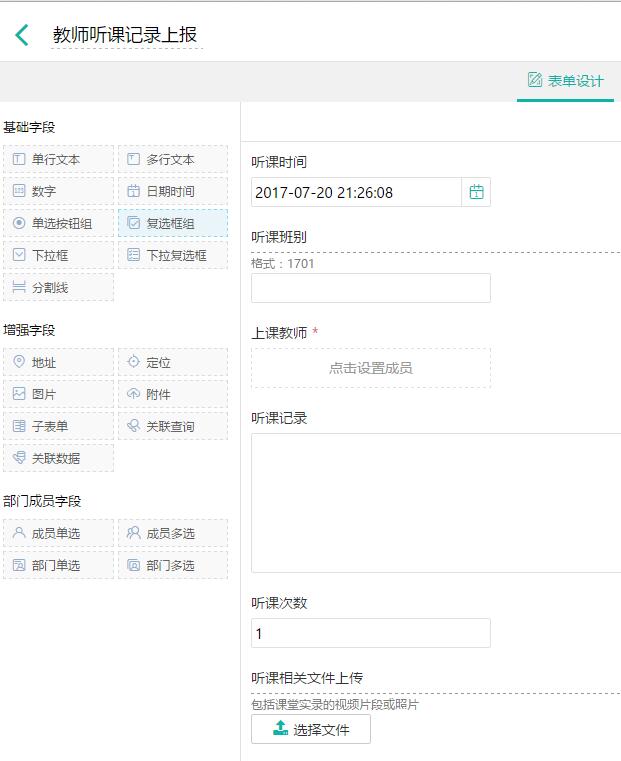Click 点击设置成员 under 上课教师

click(371, 368)
